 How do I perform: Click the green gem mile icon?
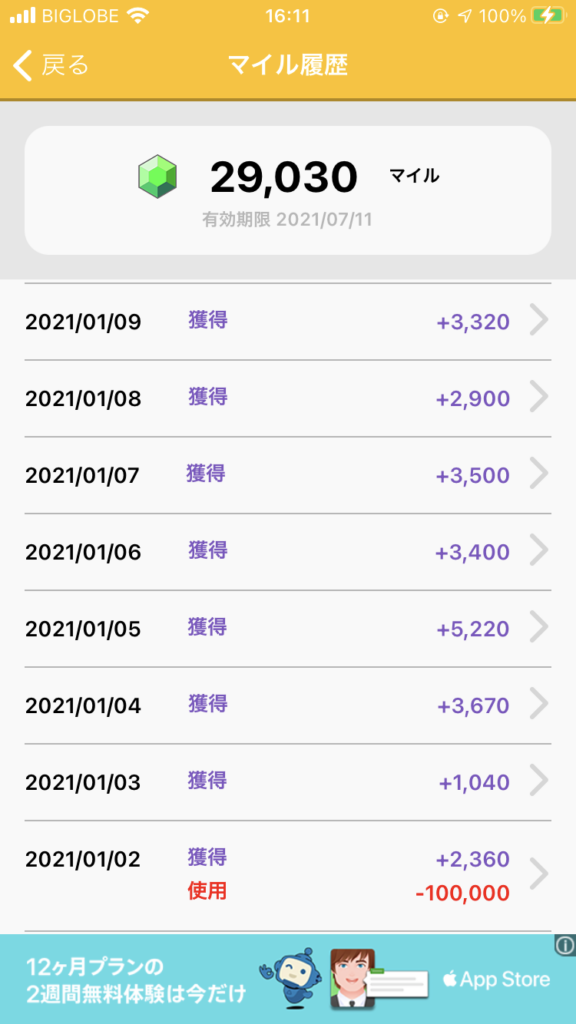click(x=157, y=176)
